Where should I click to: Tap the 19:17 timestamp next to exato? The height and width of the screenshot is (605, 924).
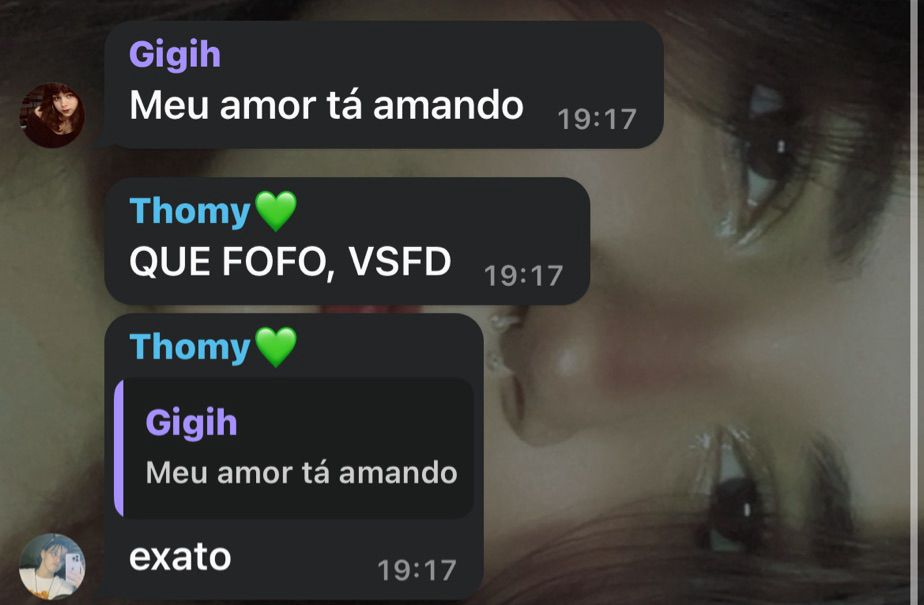417,570
